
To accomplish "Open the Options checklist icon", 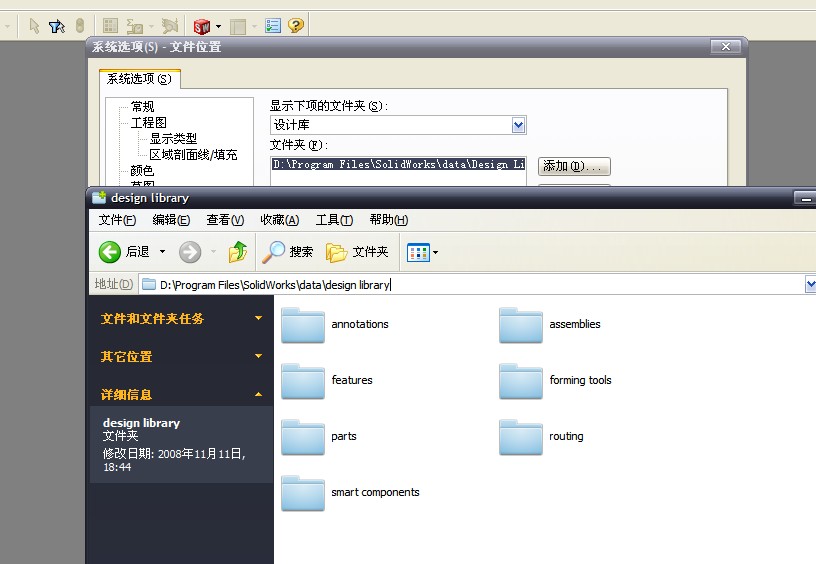I will tap(273, 25).
